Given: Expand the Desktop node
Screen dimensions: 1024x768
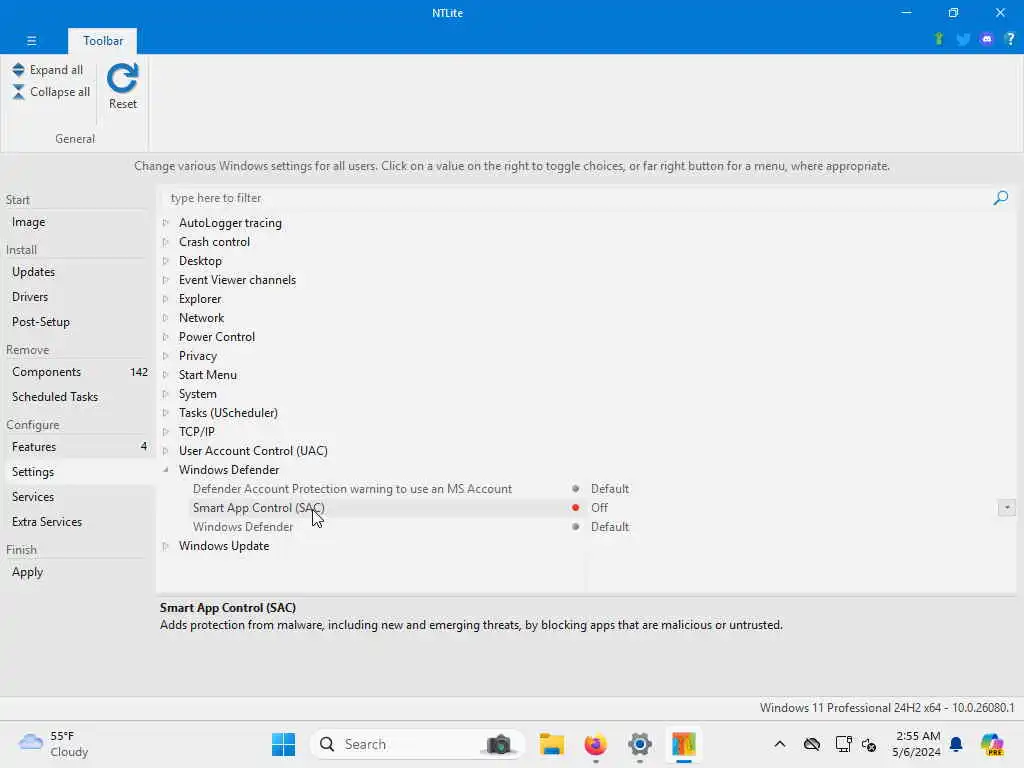Looking at the screenshot, I should (x=166, y=261).
